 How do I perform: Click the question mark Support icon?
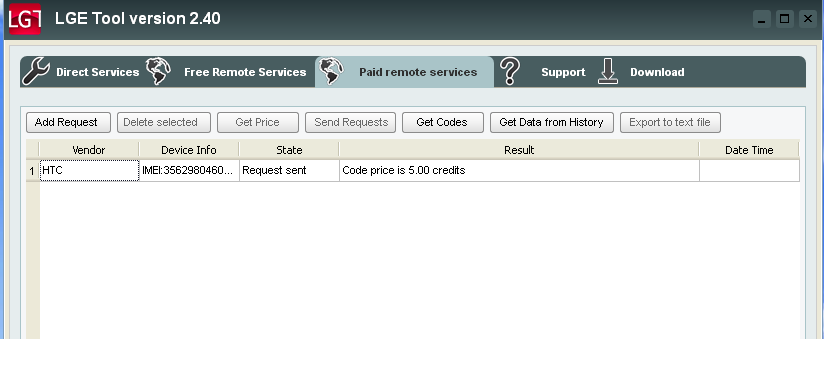(x=509, y=71)
